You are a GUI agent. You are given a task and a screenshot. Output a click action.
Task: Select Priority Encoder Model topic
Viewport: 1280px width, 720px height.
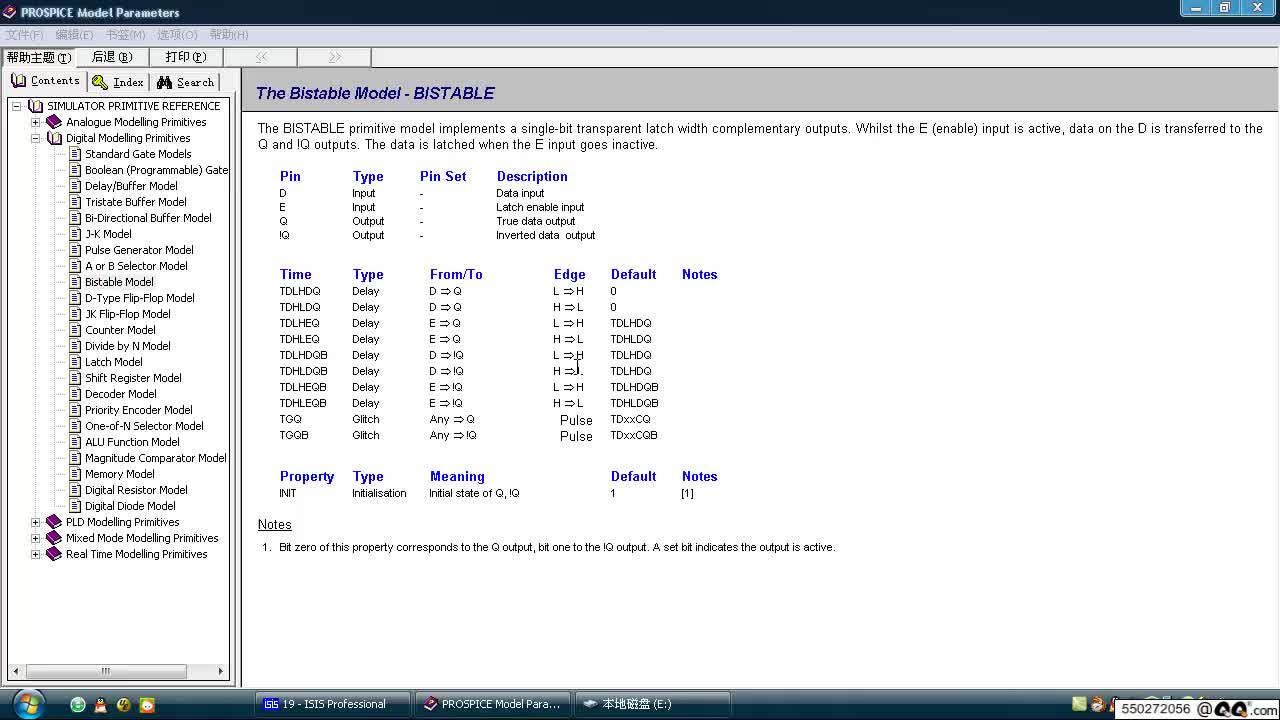(x=138, y=410)
